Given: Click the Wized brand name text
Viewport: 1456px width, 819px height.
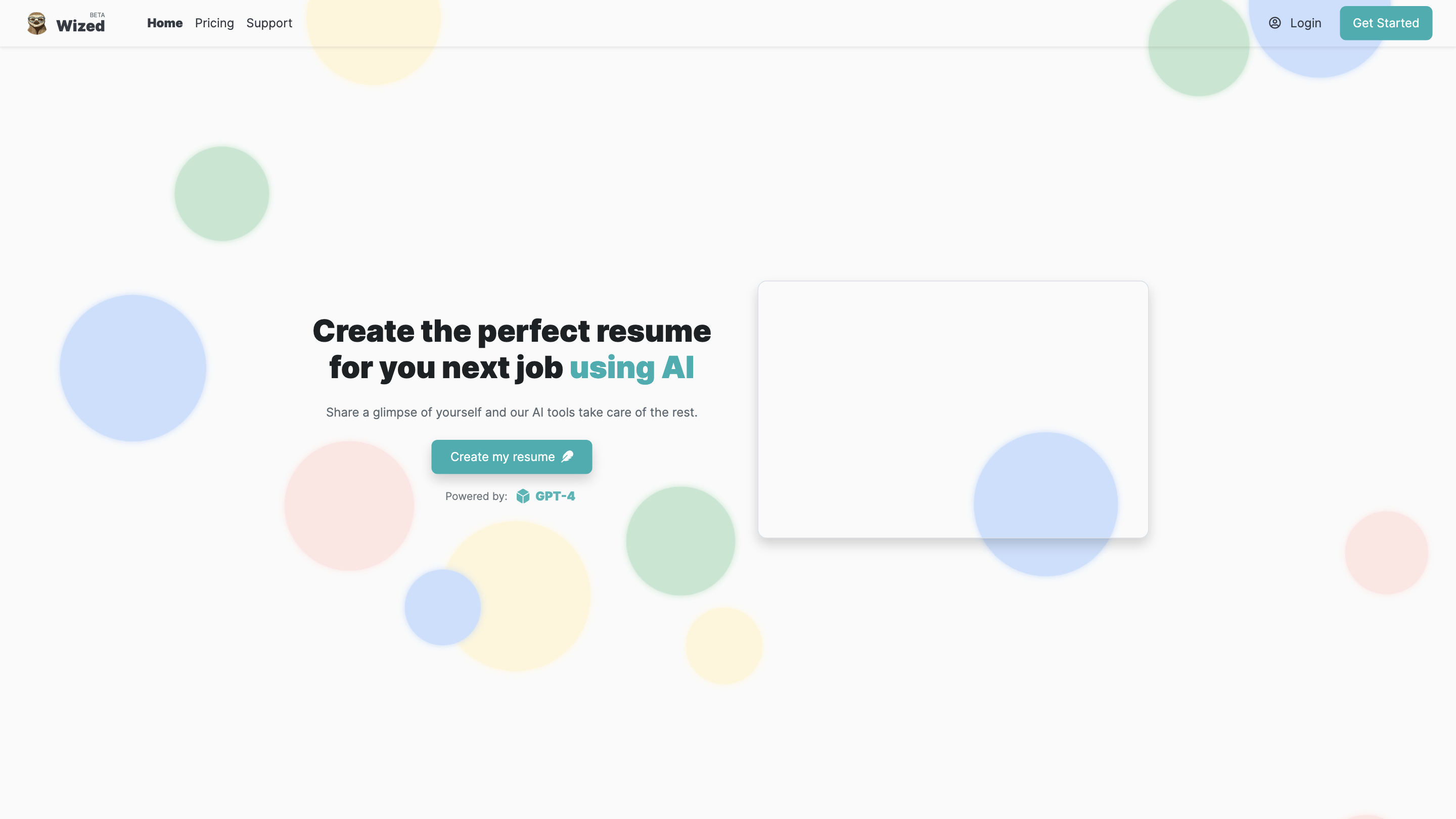Looking at the screenshot, I should [80, 25].
